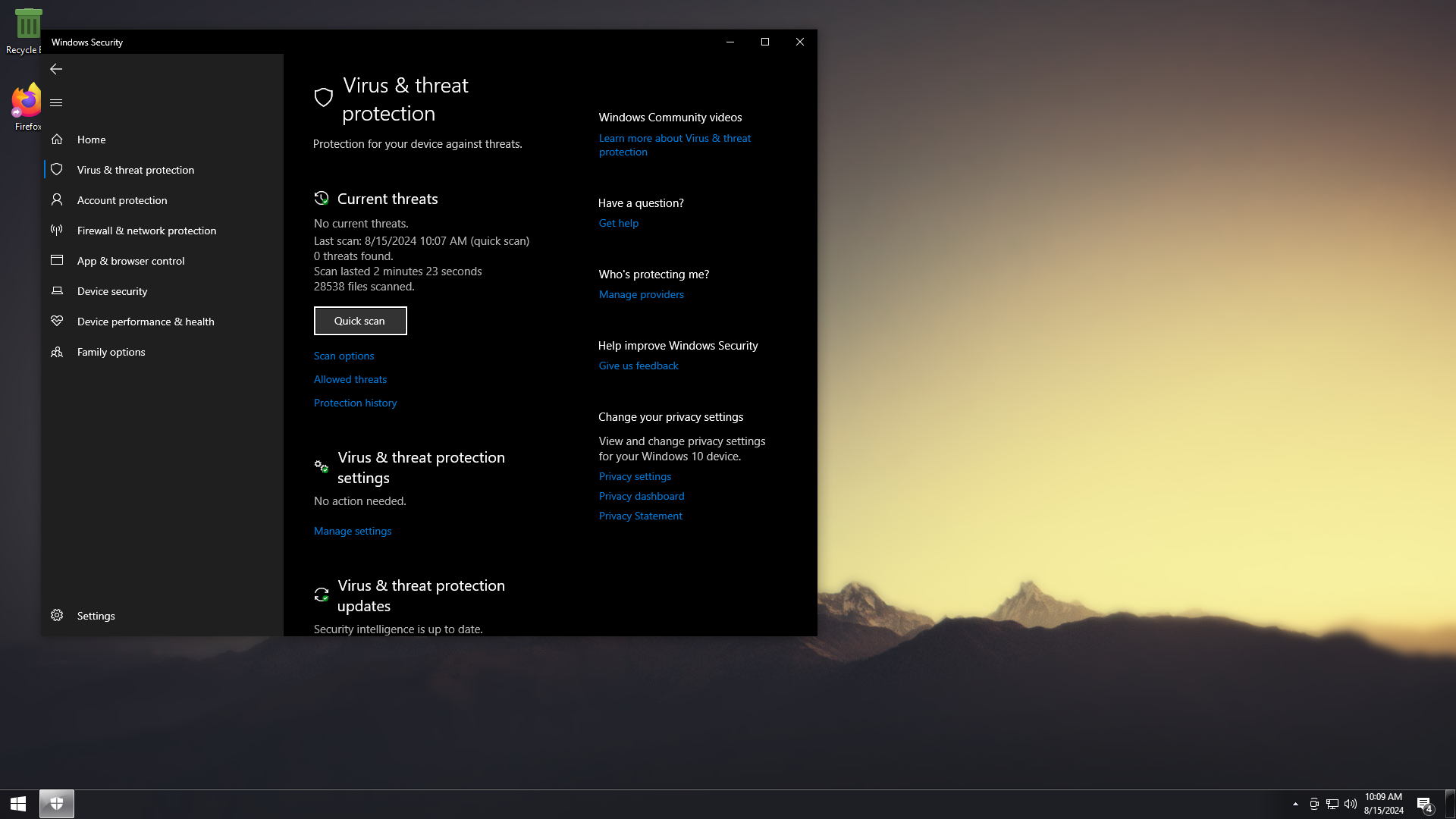Start a Quick scan

point(360,321)
